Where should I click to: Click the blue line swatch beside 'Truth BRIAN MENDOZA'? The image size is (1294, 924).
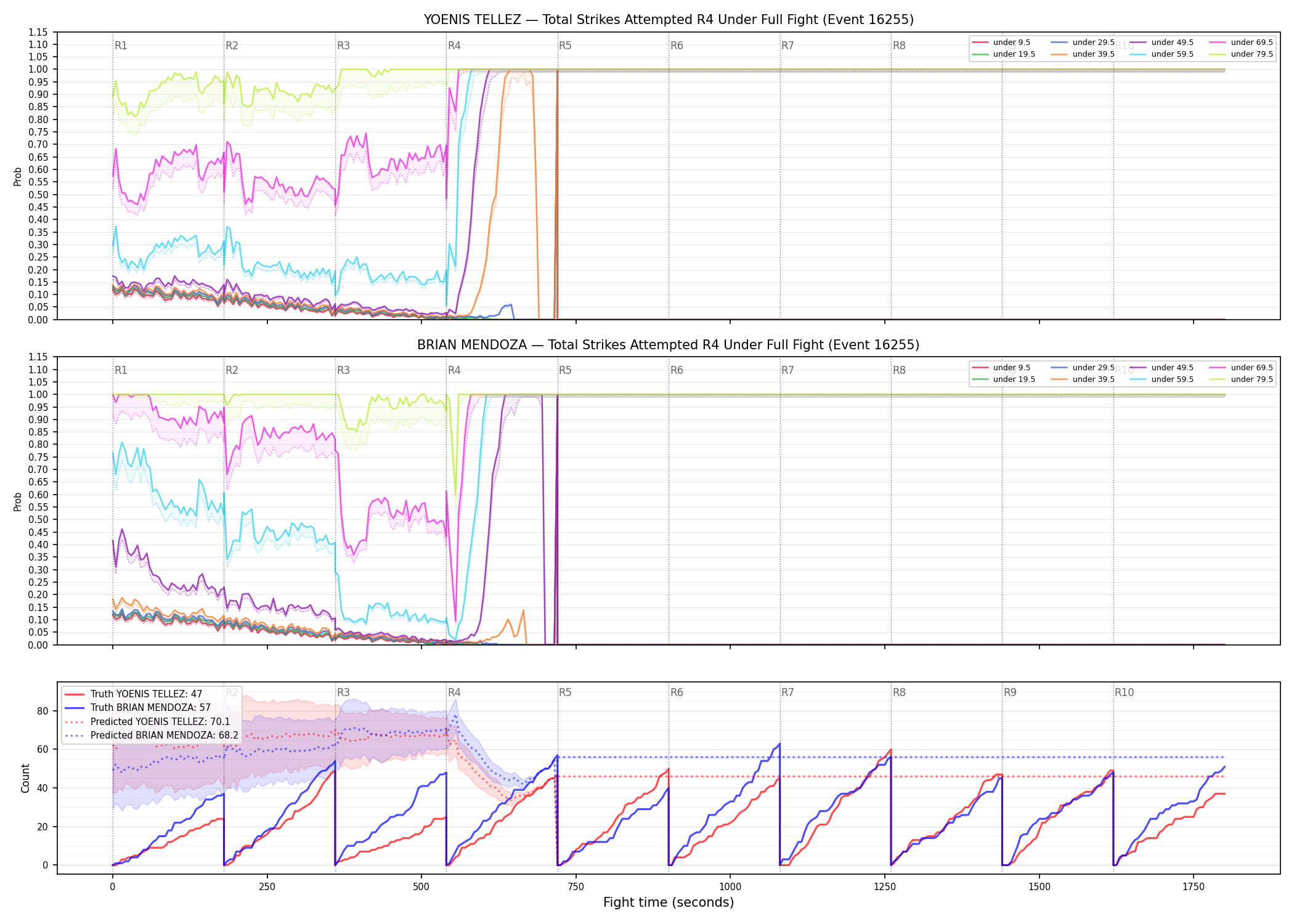74,708
